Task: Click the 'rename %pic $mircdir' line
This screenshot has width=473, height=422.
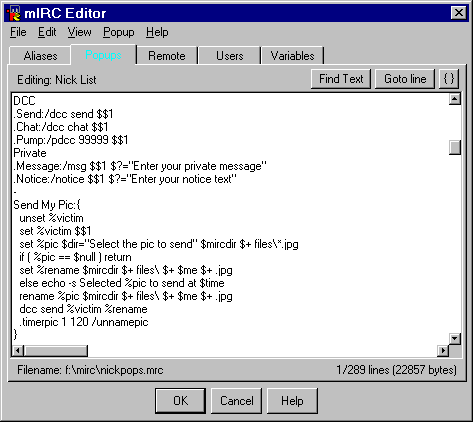Action: pyautogui.click(x=126, y=296)
